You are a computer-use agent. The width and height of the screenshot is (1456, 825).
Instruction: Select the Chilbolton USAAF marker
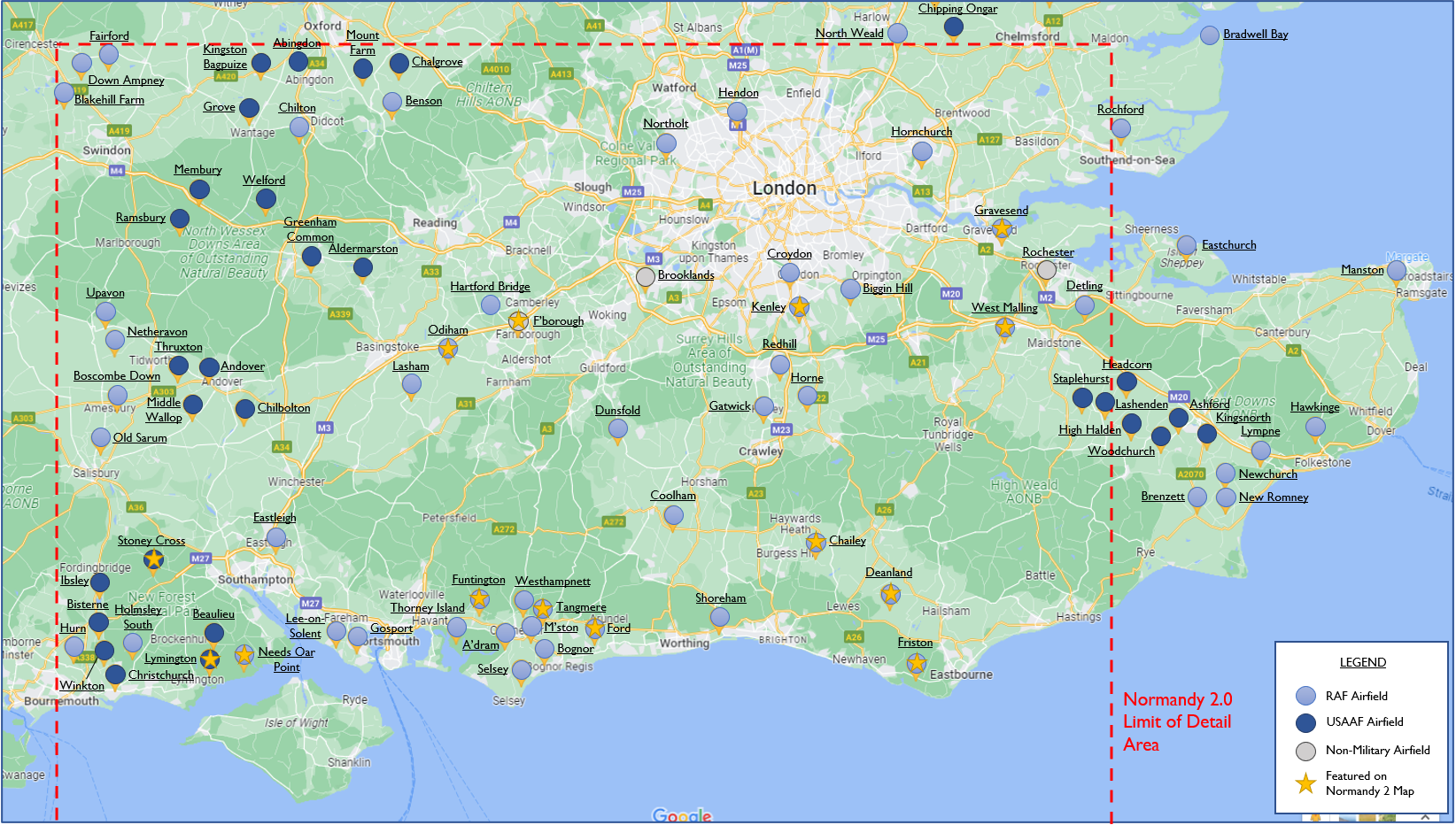pyautogui.click(x=245, y=408)
